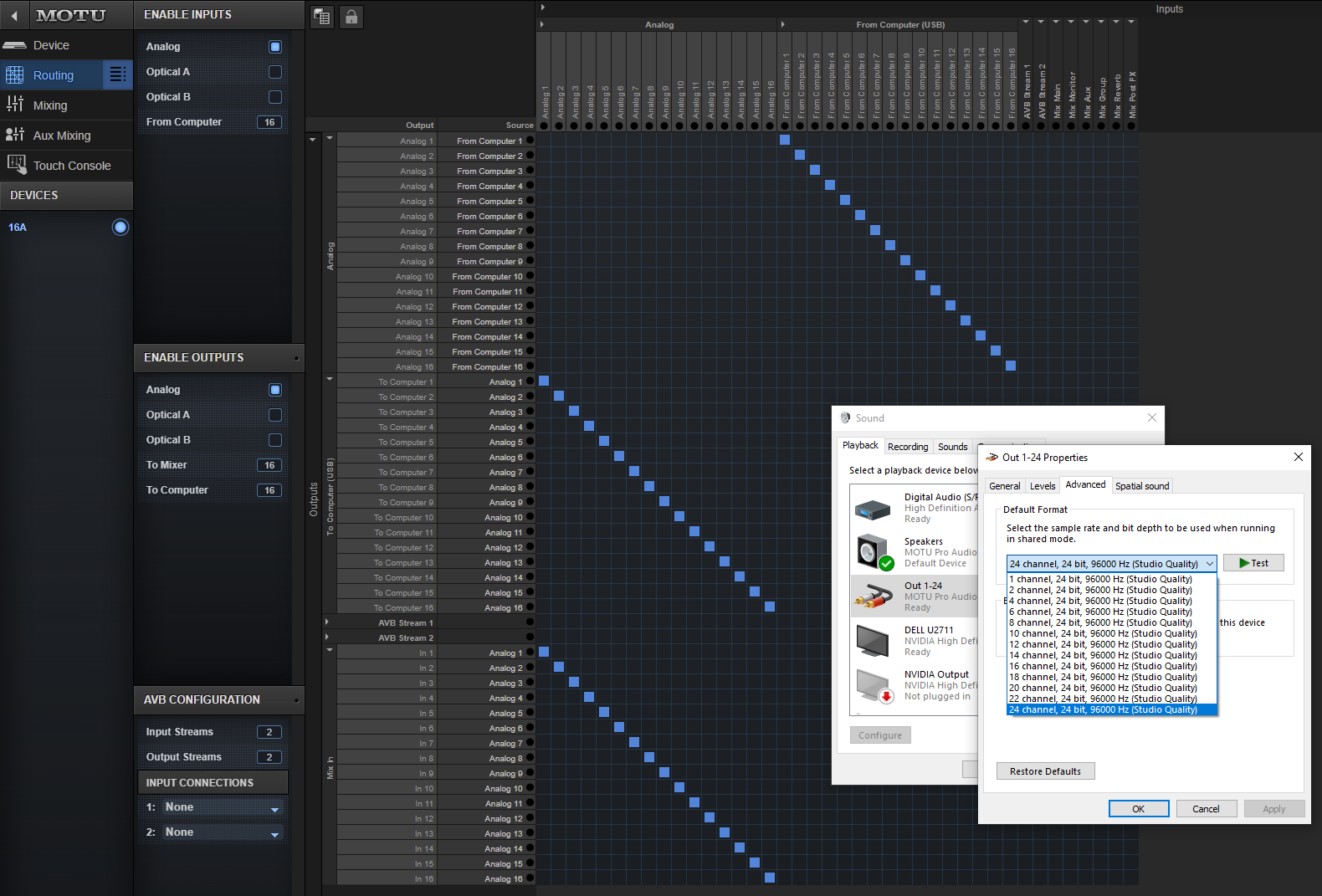Collapse the Mix In outputs group
The height and width of the screenshot is (896, 1322).
pos(330,650)
